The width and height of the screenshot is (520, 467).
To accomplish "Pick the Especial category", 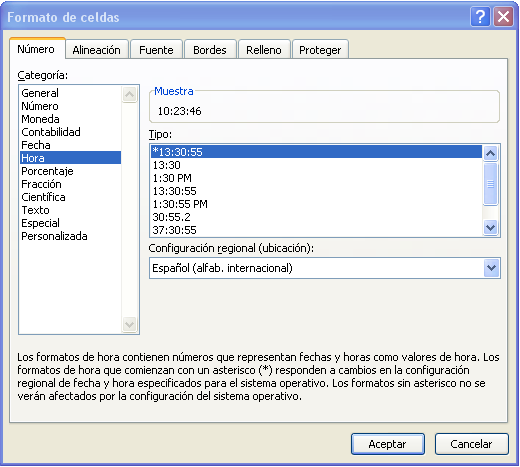I will pyautogui.click(x=70, y=223).
